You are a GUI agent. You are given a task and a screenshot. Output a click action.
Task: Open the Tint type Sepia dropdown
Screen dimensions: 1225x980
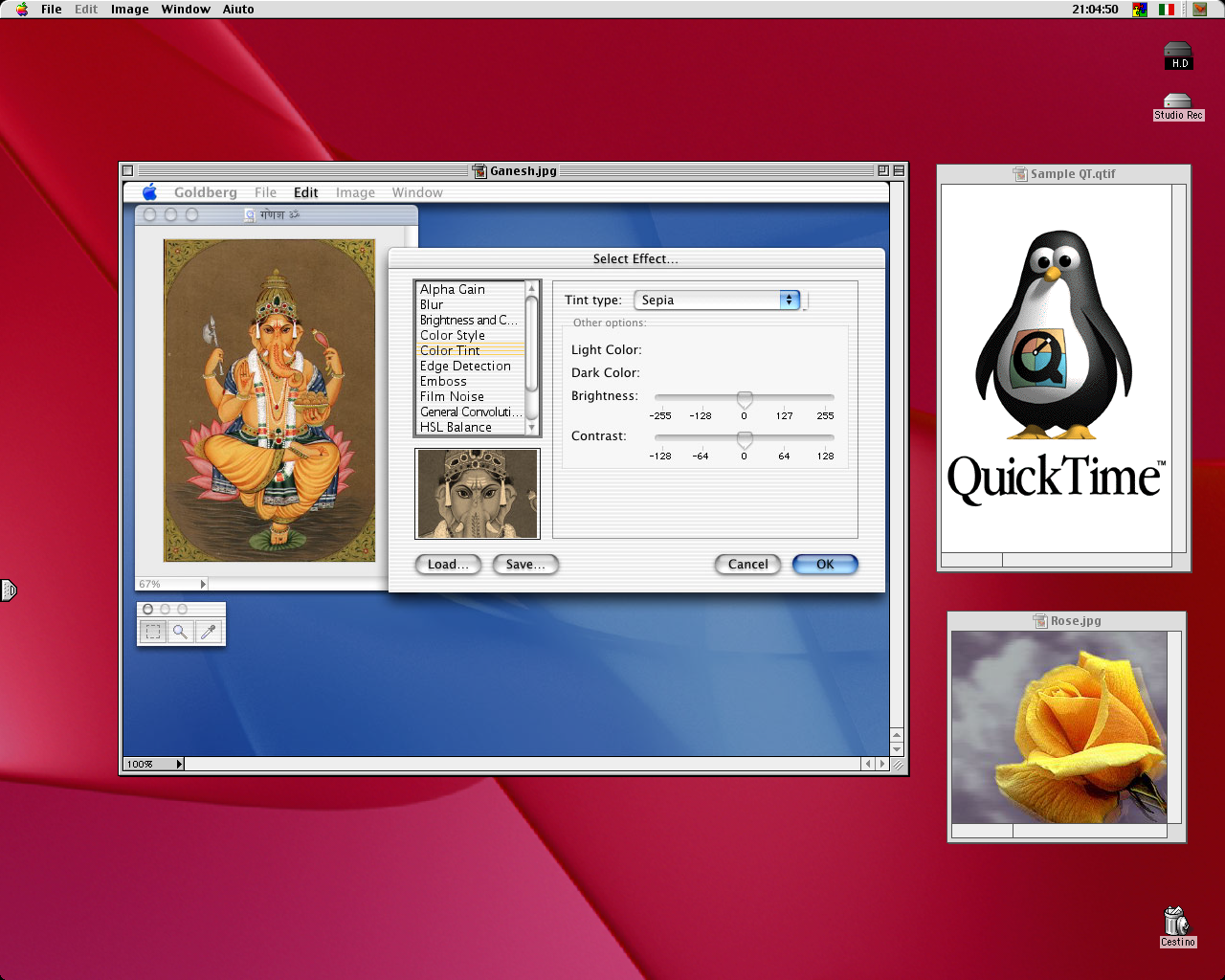[717, 301]
